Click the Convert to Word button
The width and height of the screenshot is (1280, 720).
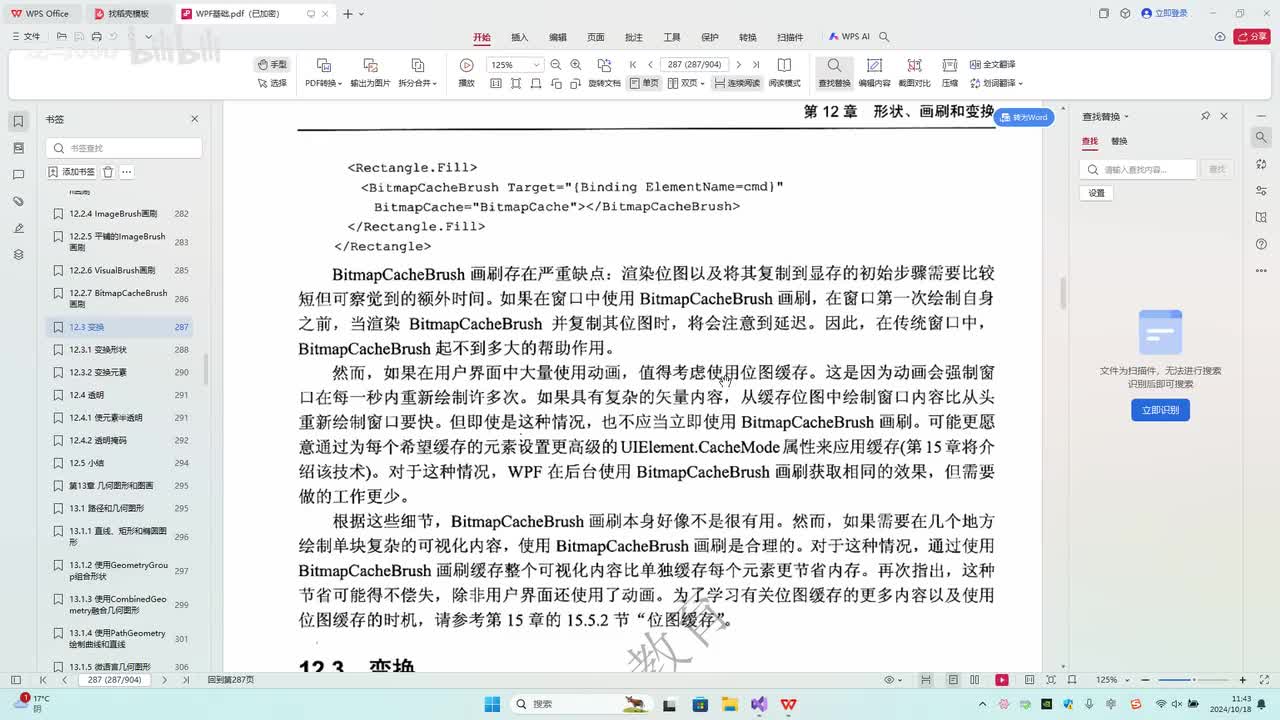coord(1024,118)
